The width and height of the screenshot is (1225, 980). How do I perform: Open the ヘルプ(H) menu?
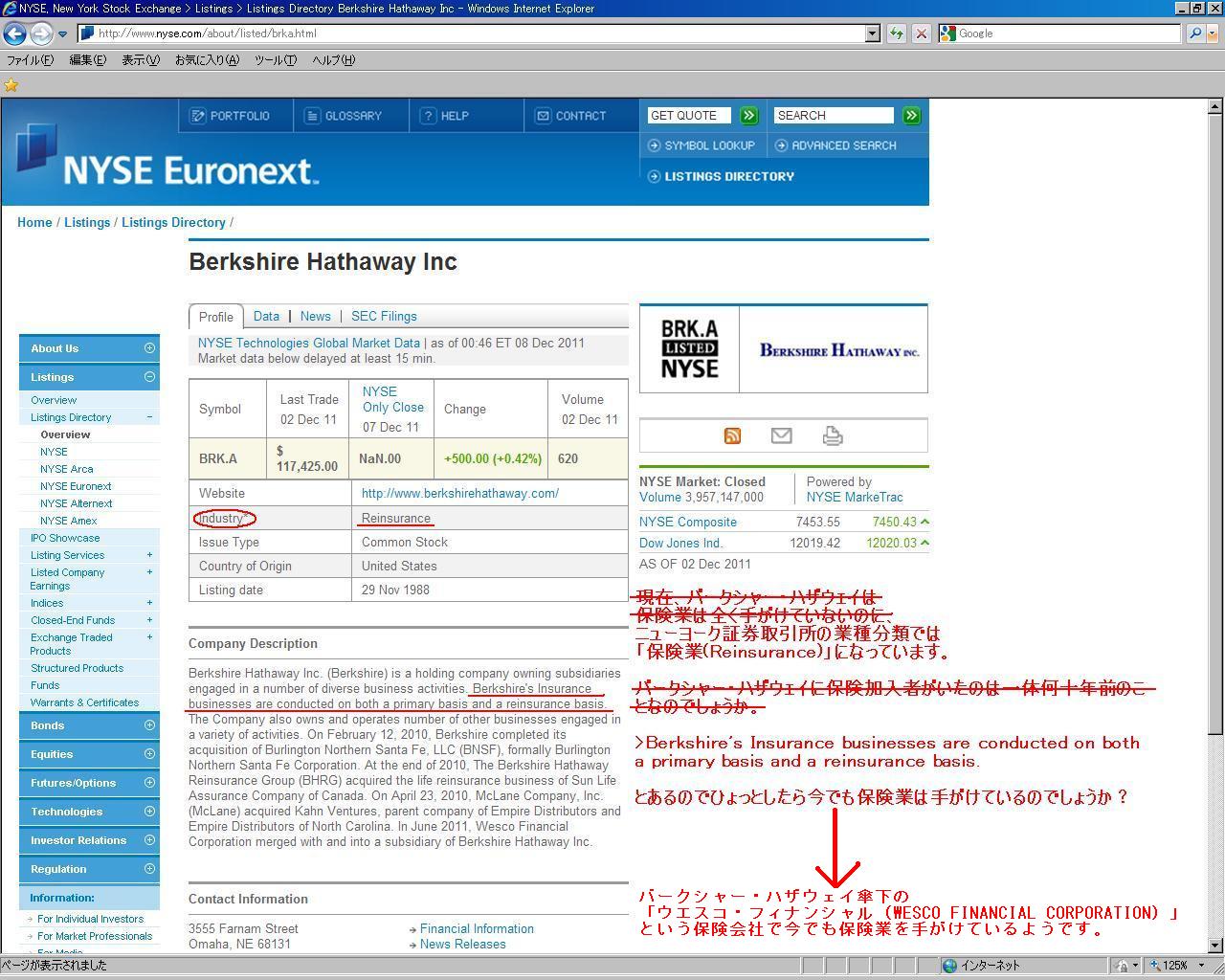[x=333, y=60]
